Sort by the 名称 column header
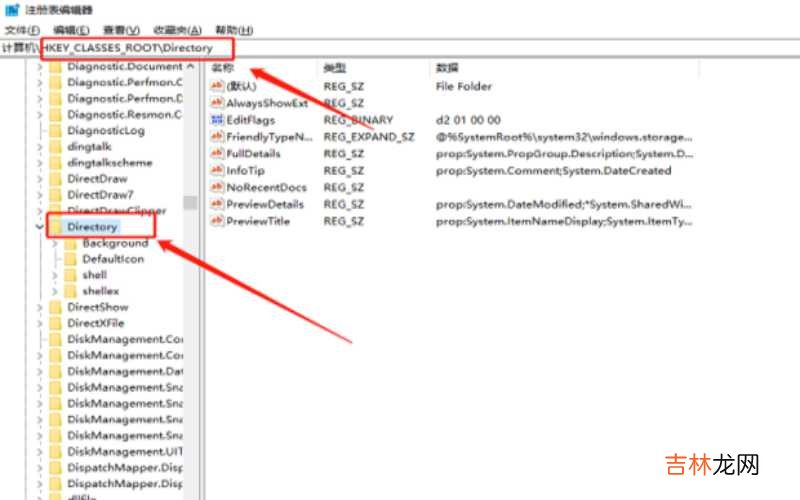This screenshot has width=800, height=500. tap(223, 68)
